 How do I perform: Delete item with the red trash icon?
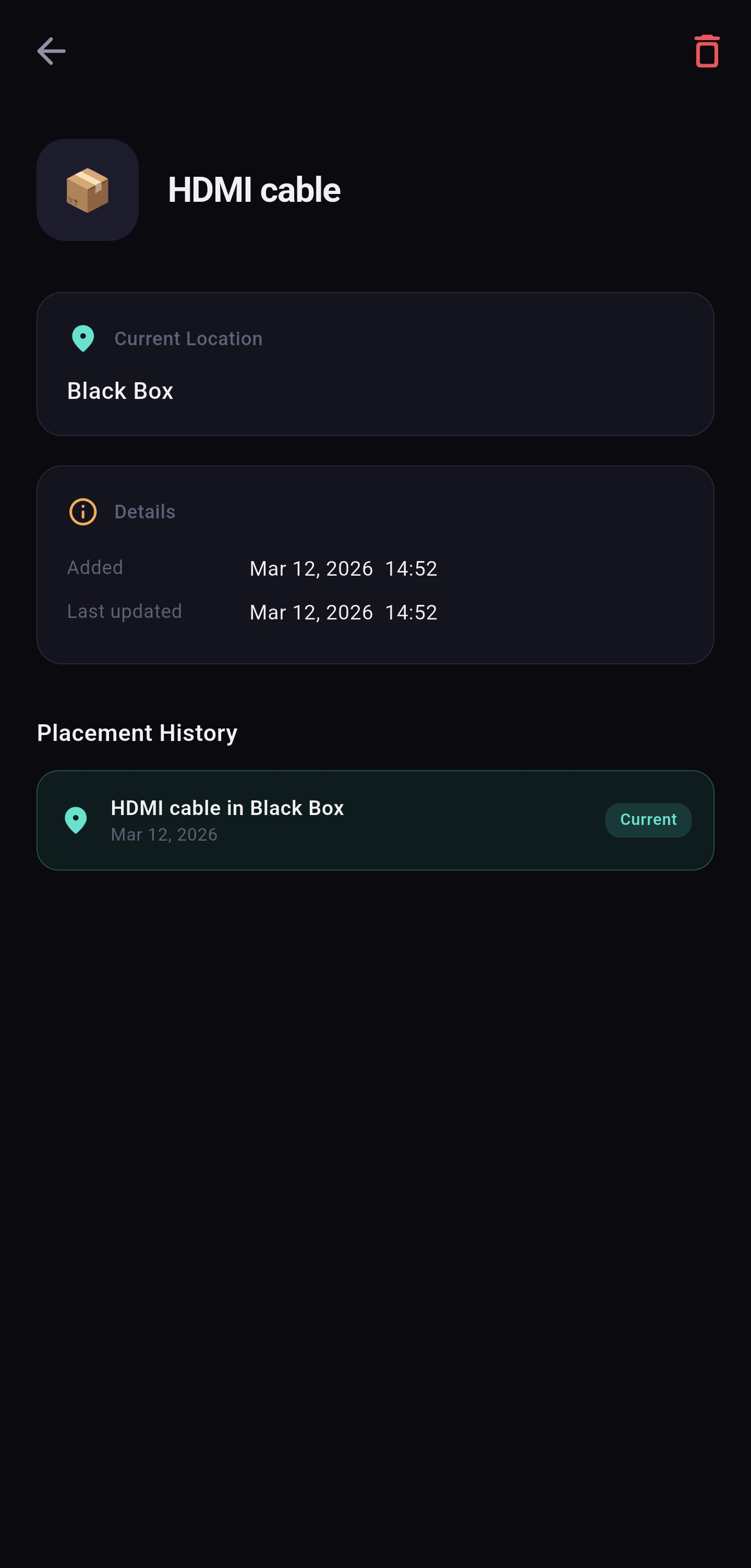pos(706,51)
